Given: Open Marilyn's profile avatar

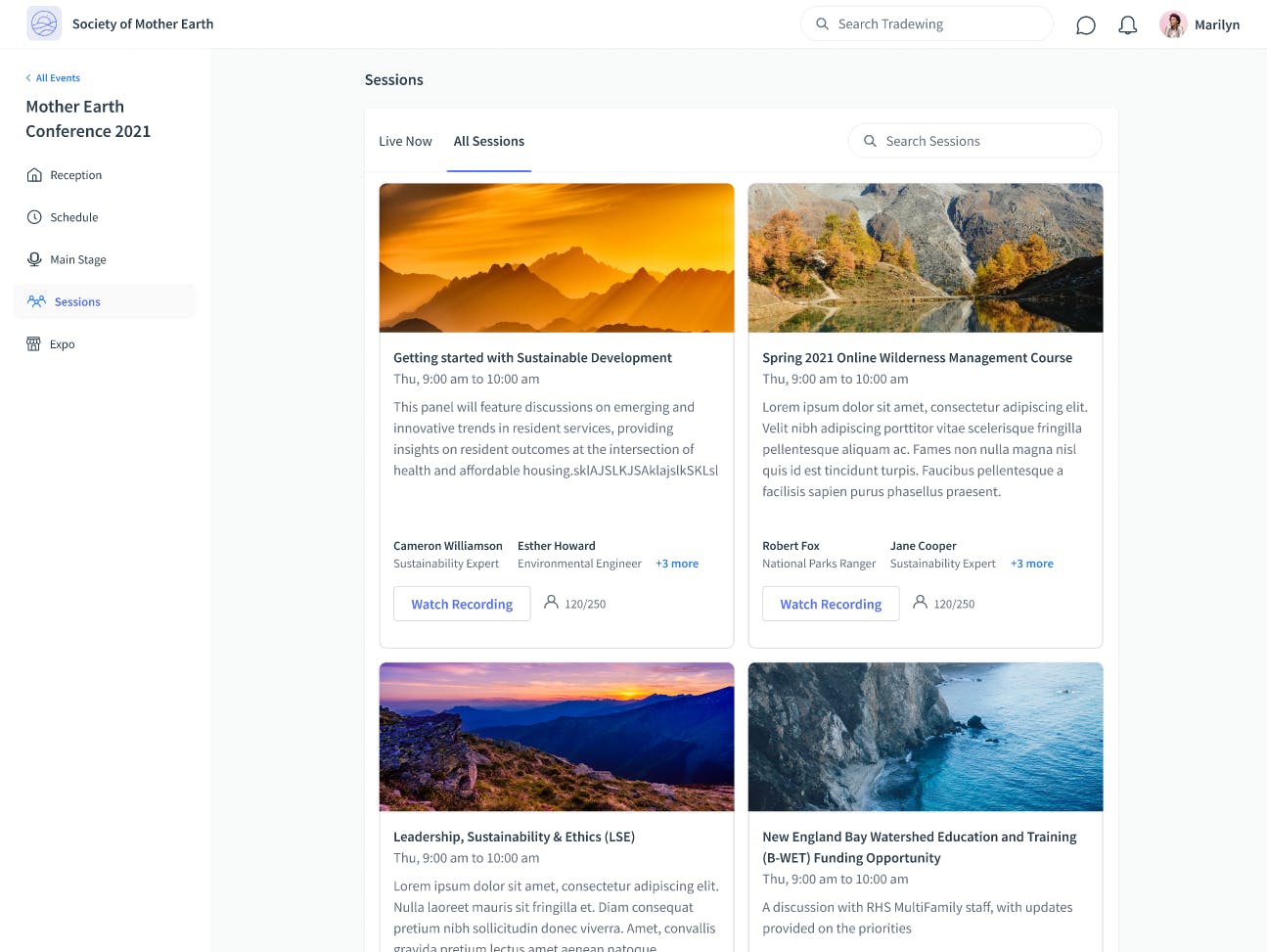Looking at the screenshot, I should tap(1173, 24).
